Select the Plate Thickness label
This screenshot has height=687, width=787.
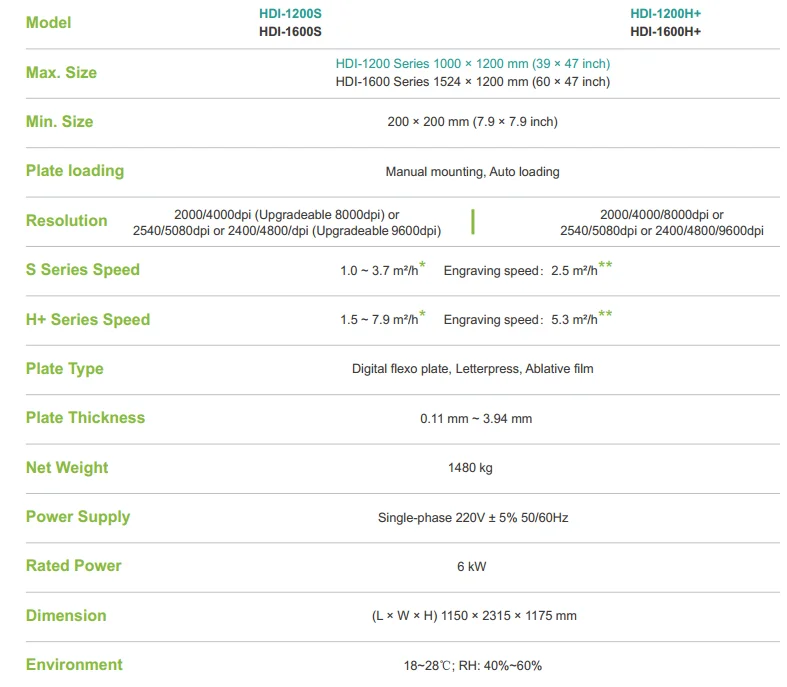click(x=85, y=418)
